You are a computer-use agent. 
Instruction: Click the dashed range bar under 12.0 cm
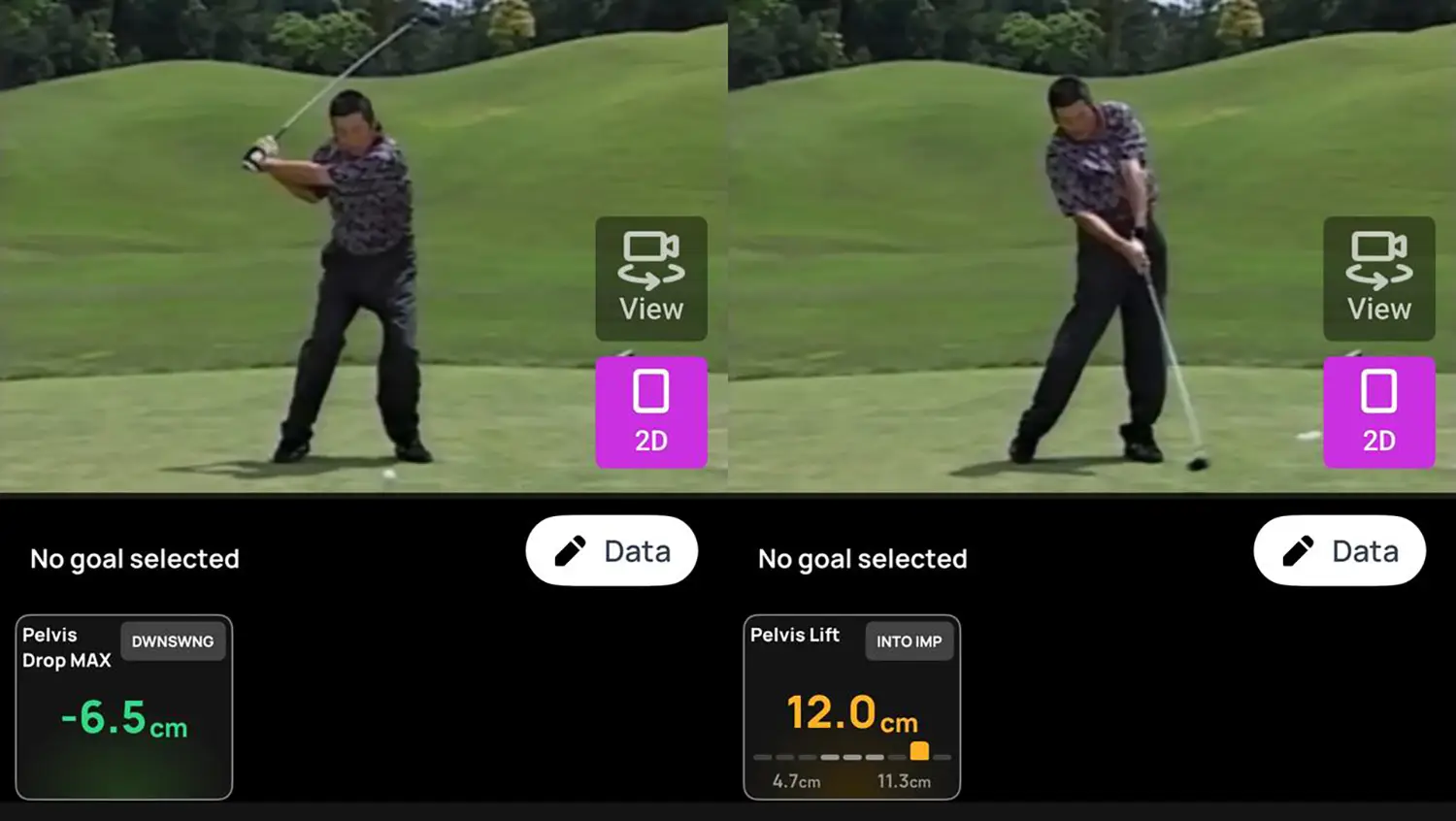pos(851,757)
